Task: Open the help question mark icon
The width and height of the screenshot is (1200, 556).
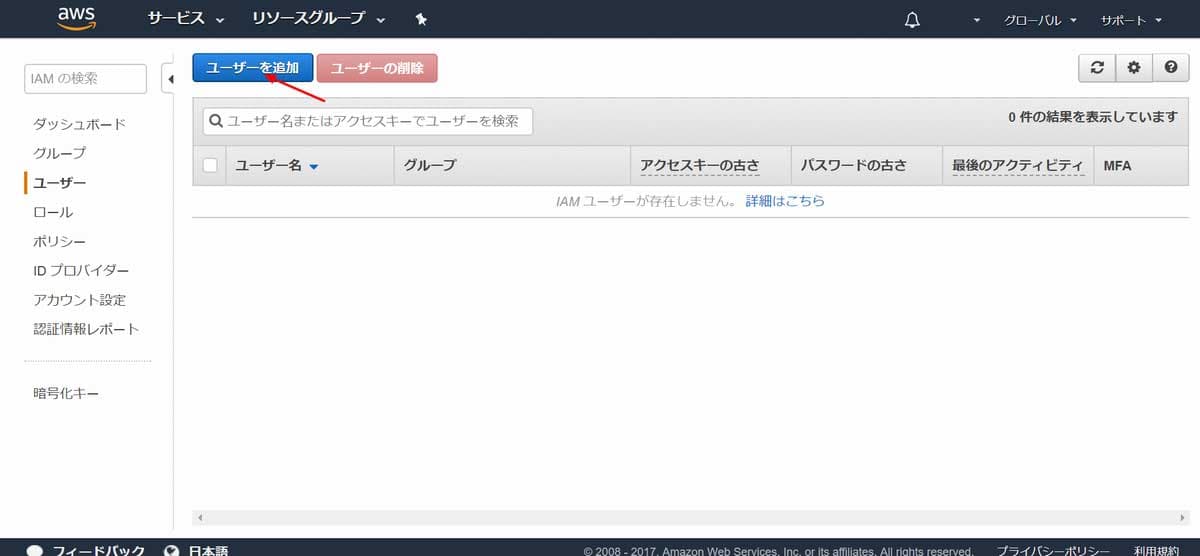Action: [1170, 67]
